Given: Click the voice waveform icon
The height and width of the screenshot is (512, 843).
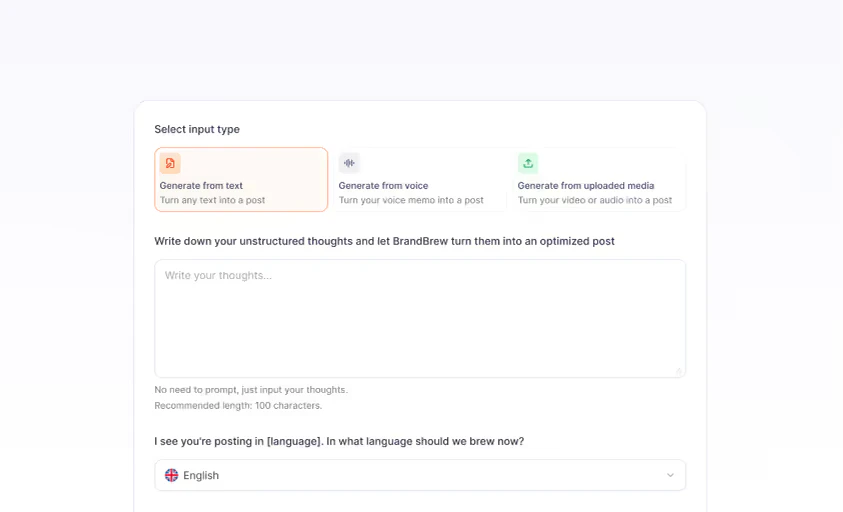Looking at the screenshot, I should pyautogui.click(x=349, y=163).
